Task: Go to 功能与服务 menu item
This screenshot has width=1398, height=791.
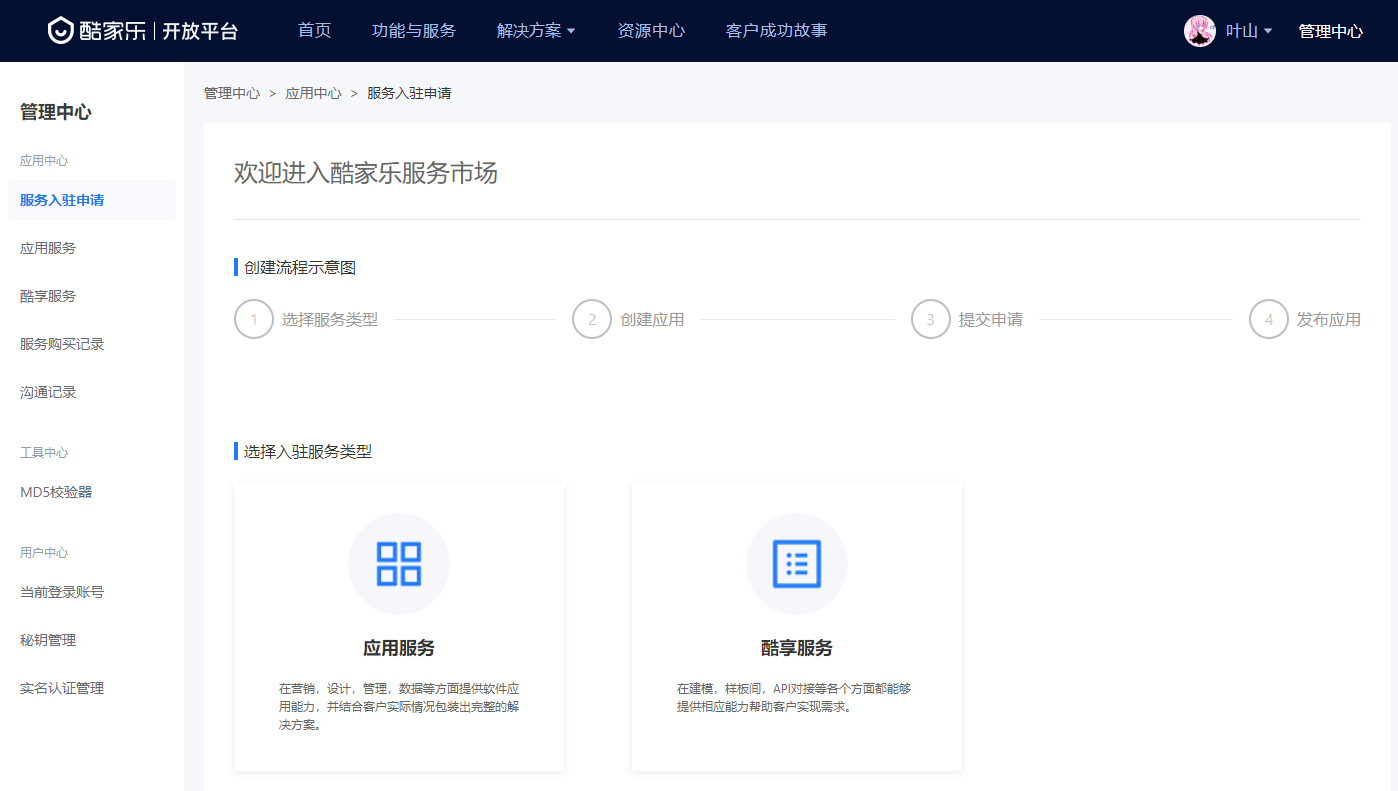Action: tap(413, 31)
